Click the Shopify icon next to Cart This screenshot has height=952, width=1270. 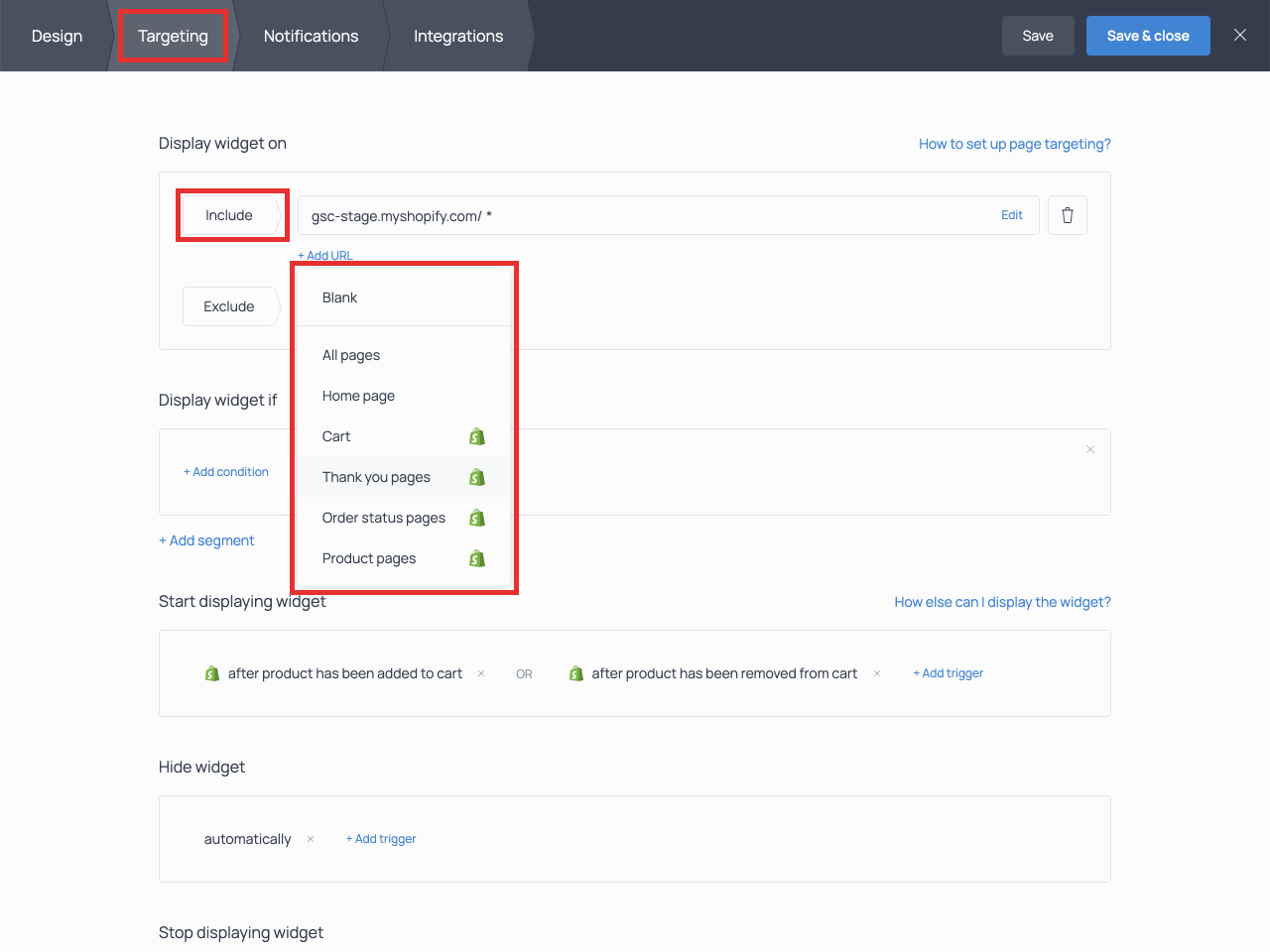(x=477, y=436)
